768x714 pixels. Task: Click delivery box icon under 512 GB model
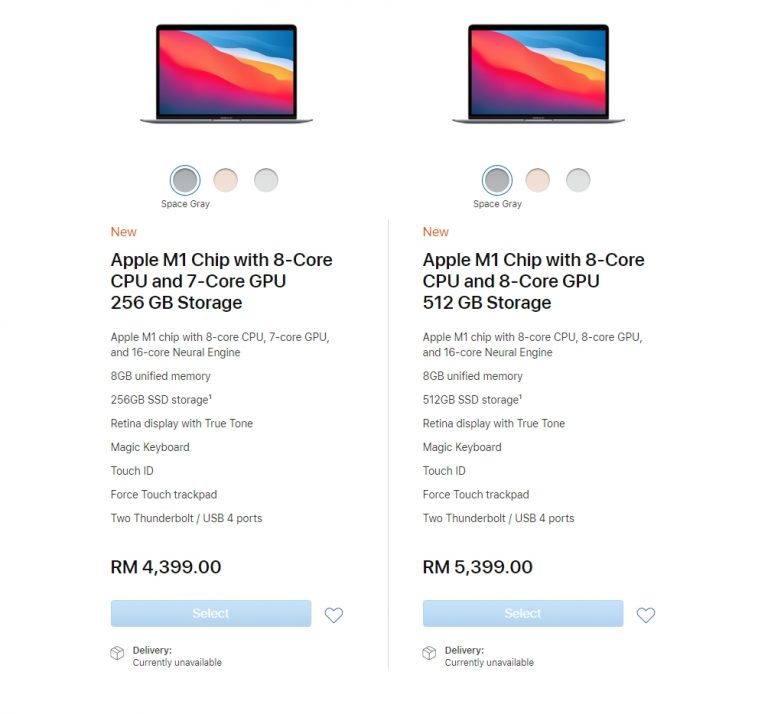(429, 654)
